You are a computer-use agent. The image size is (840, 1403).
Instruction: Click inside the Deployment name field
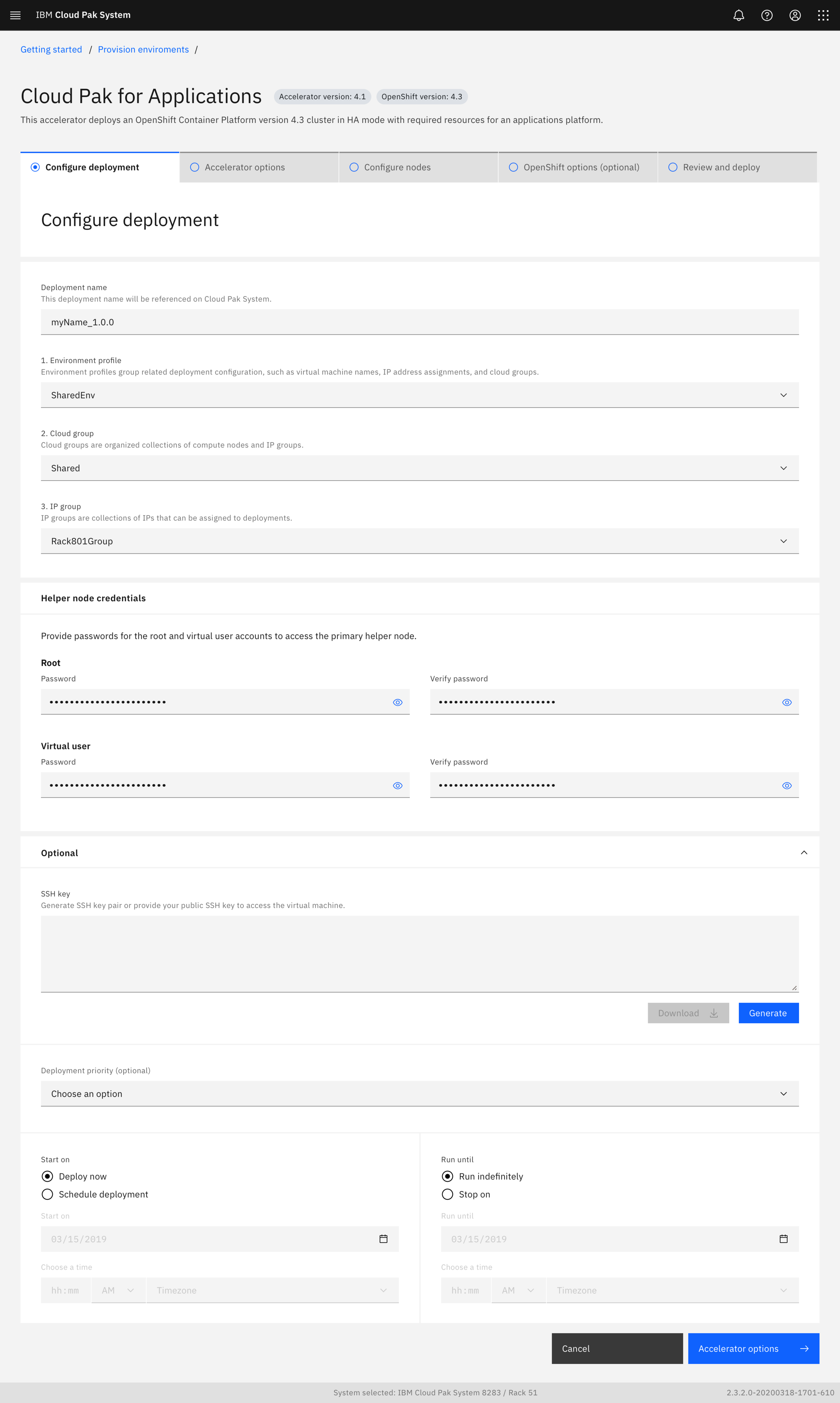[x=419, y=322]
